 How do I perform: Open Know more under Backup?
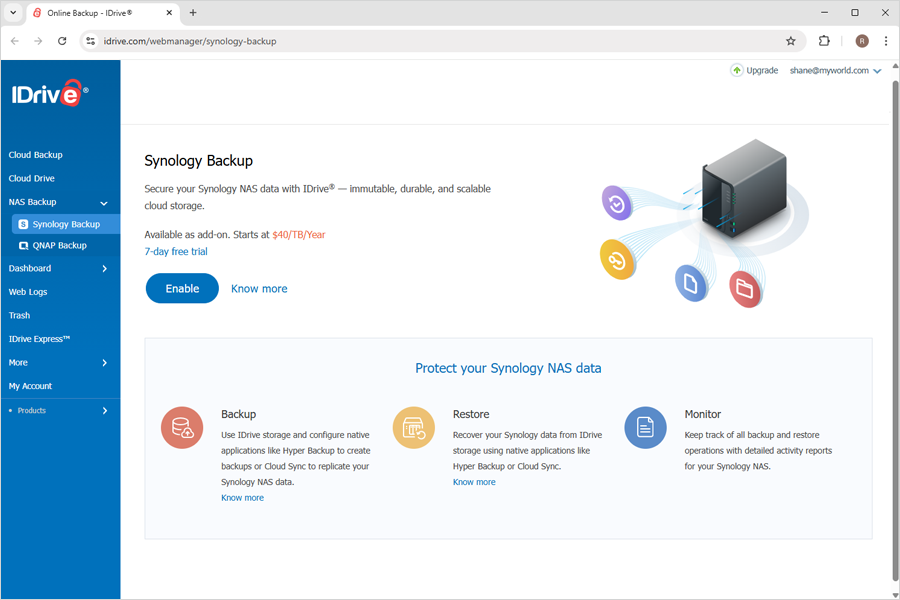(x=242, y=498)
